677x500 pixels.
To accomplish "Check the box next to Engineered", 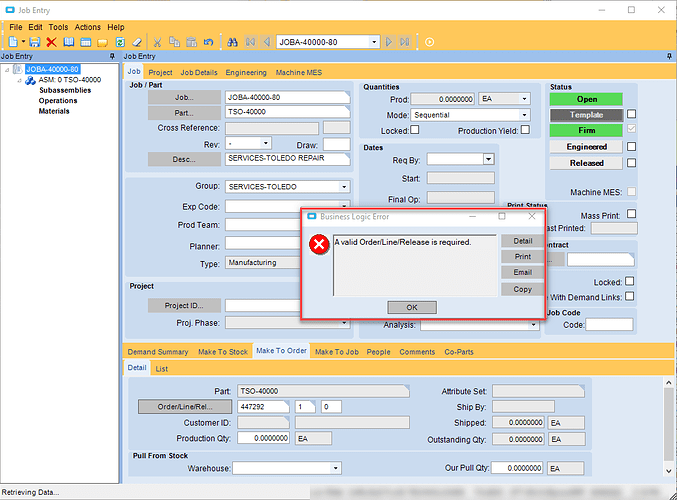I will pos(631,147).
